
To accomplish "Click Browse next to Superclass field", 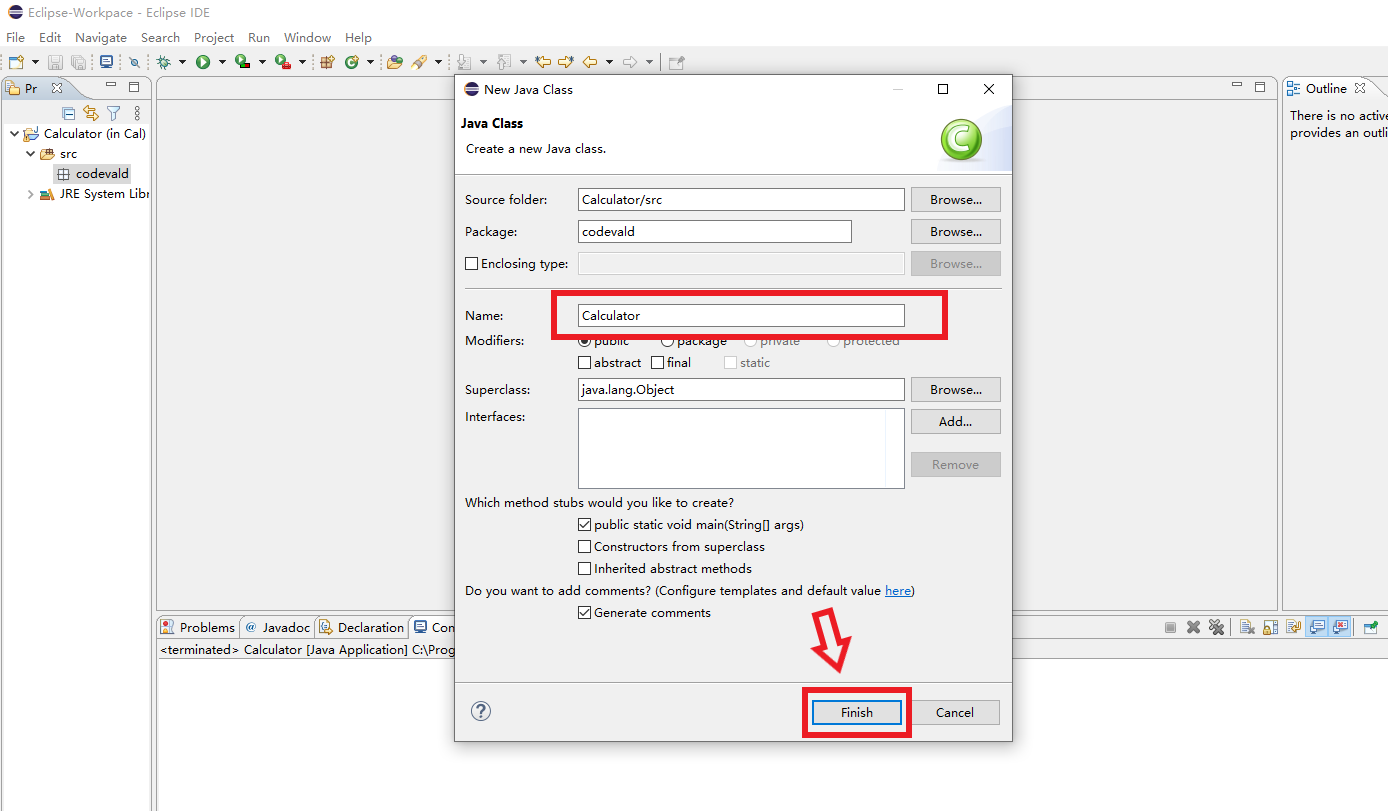I will 955,389.
